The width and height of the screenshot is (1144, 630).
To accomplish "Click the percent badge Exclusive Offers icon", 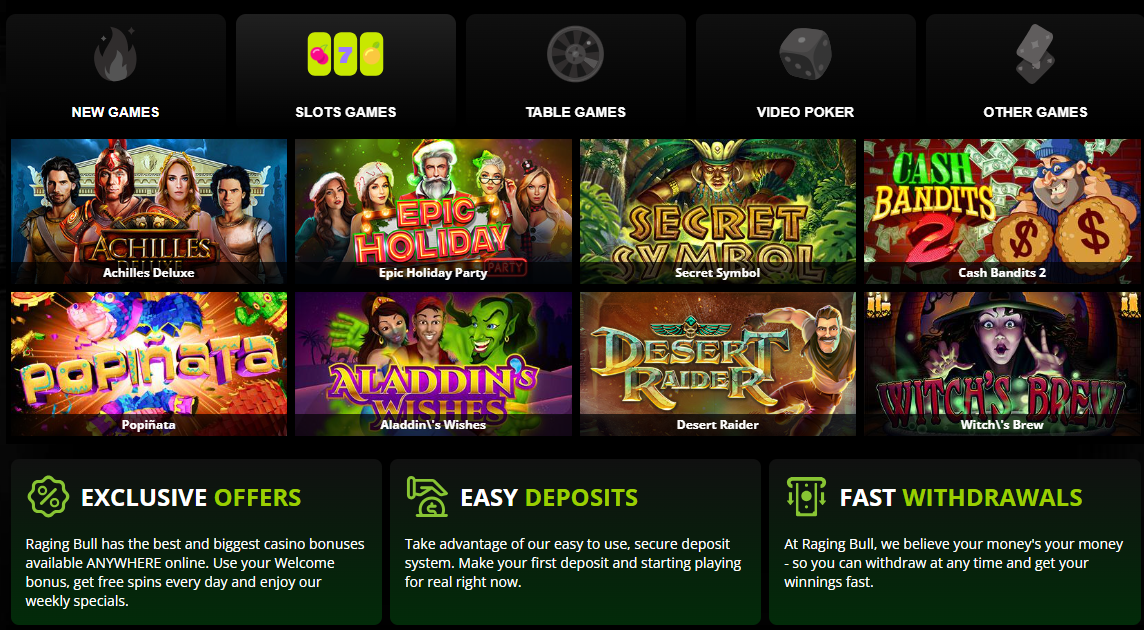I will (48, 496).
